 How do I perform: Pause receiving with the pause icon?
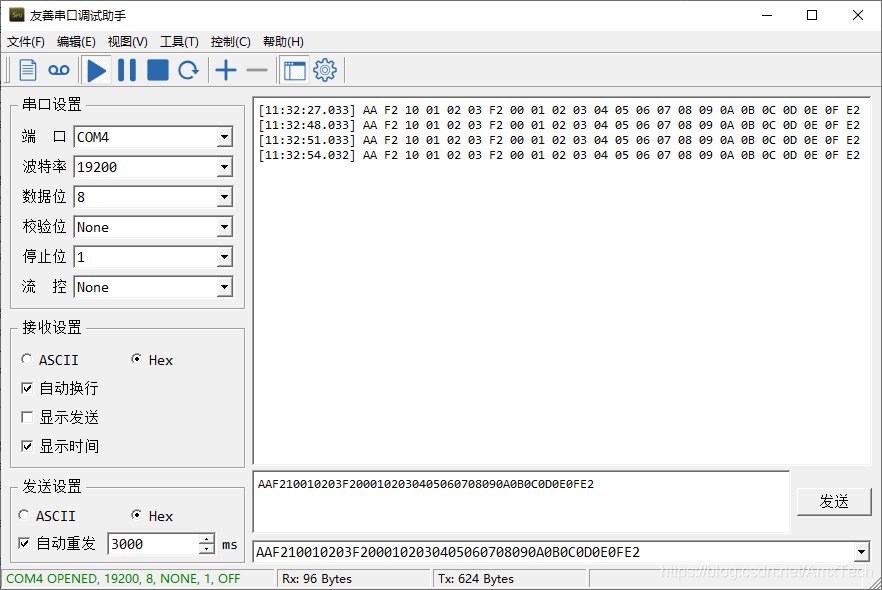[x=127, y=70]
